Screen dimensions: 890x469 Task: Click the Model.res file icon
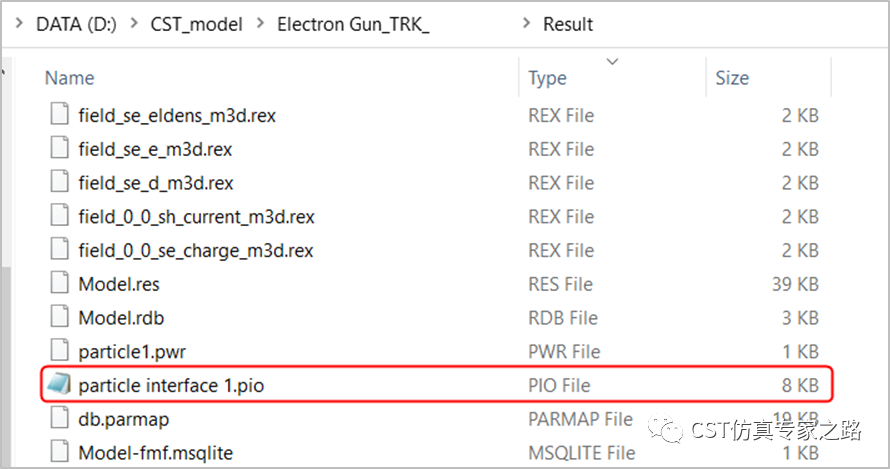[x=60, y=282]
